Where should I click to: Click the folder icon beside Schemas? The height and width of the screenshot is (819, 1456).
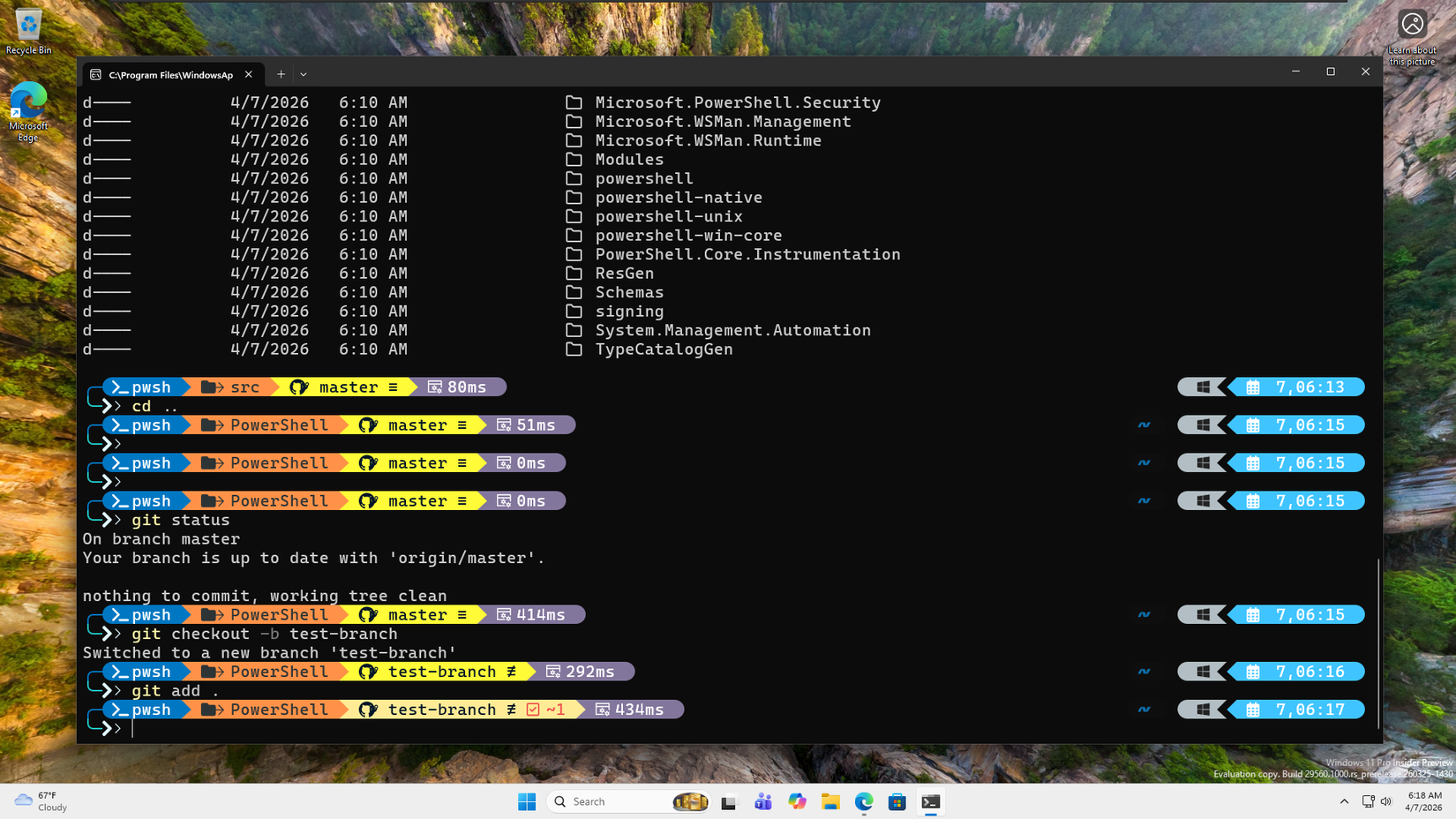(574, 292)
